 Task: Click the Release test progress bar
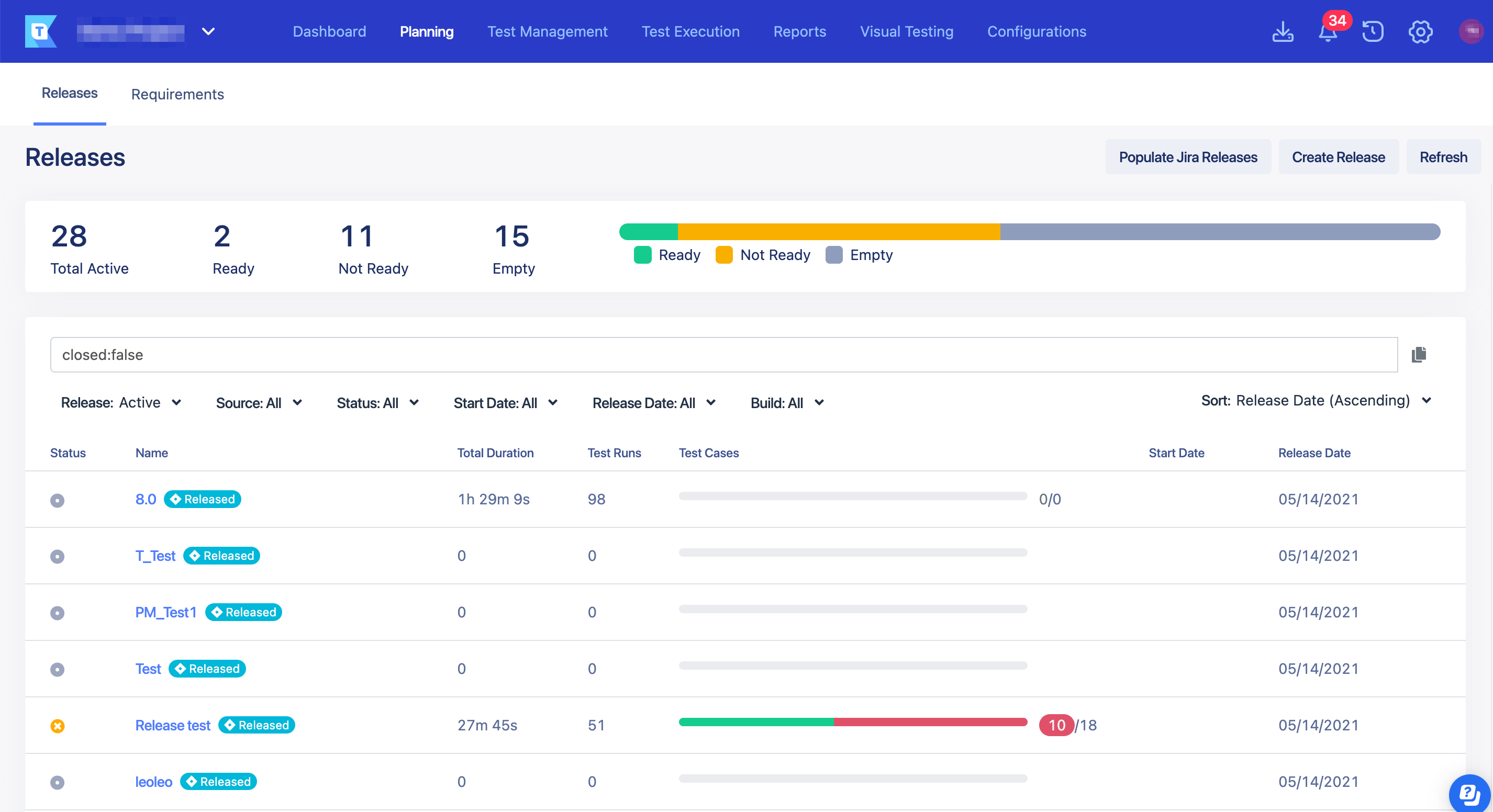pos(853,722)
